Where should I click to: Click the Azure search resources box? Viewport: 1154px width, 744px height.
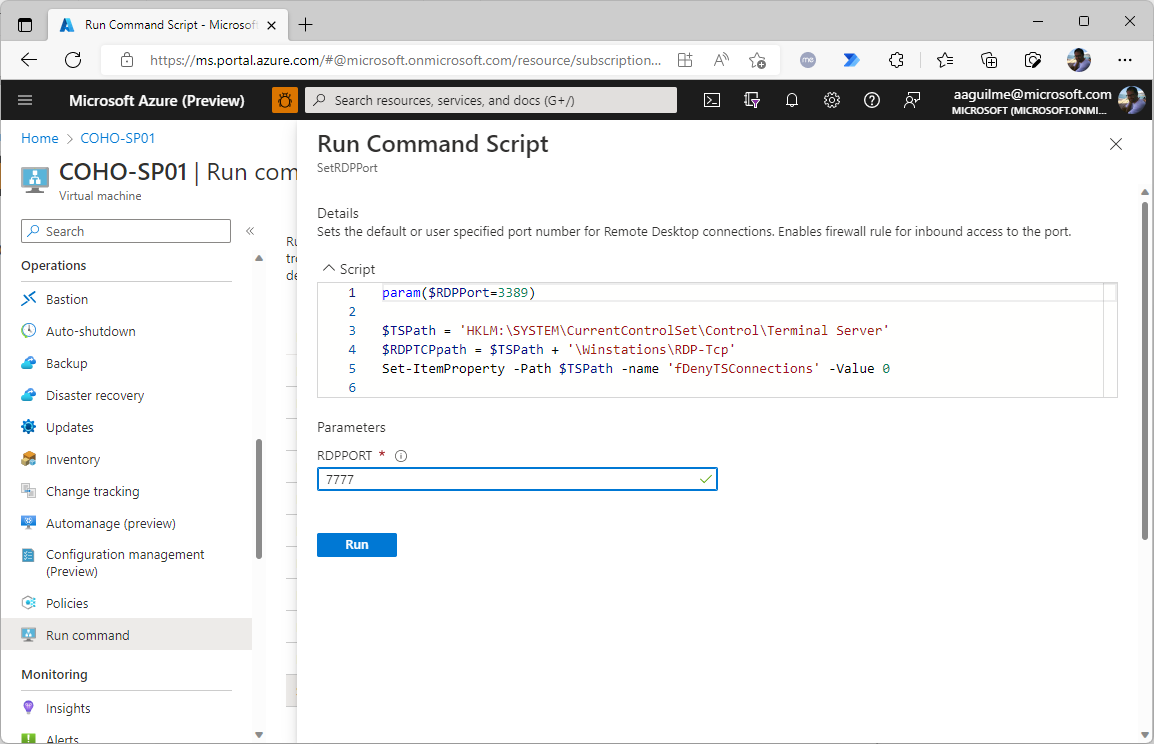(x=491, y=100)
